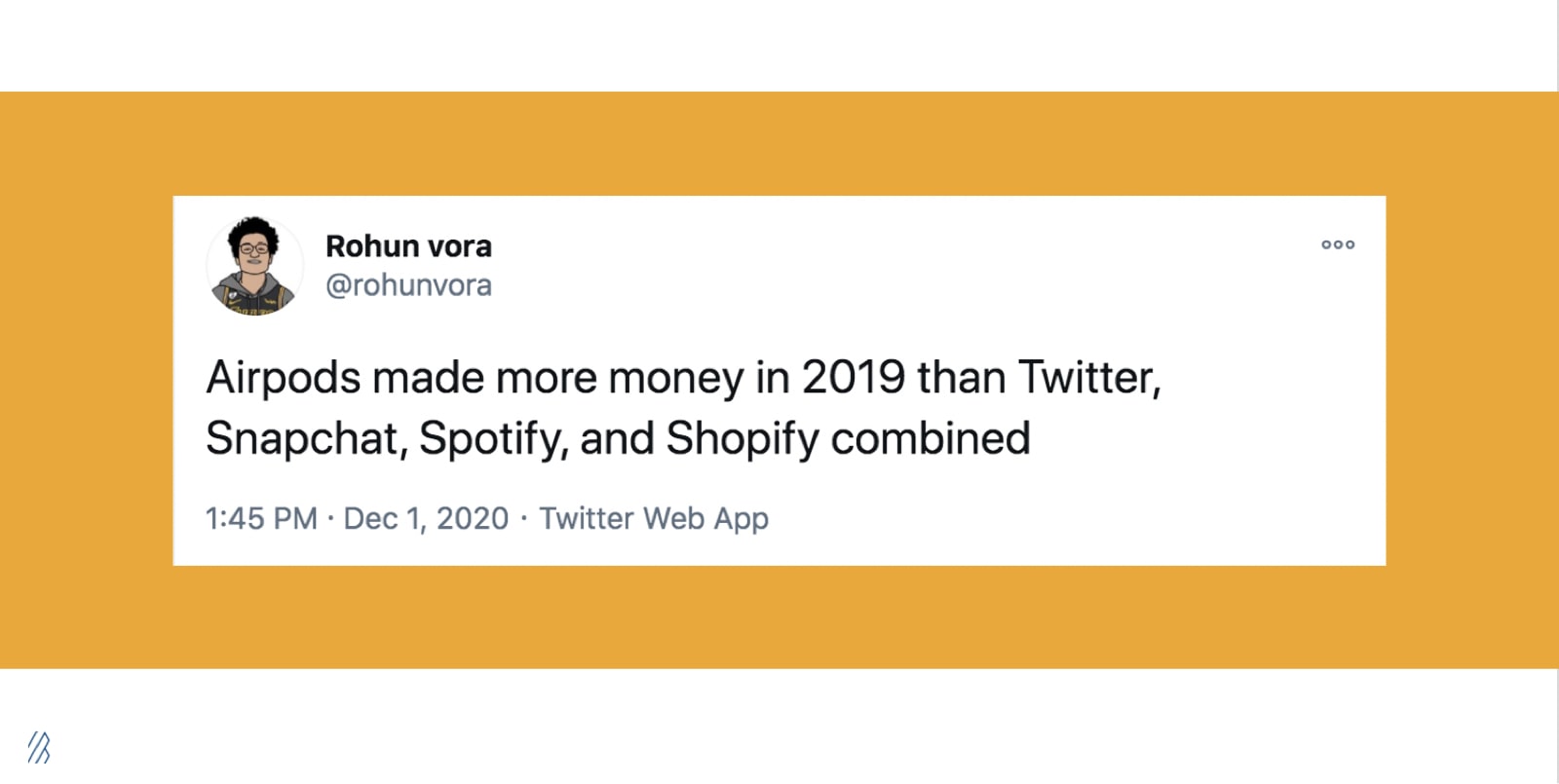Click the word "Airpods" in the tweet
Screen dimensions: 1559x784
284,378
